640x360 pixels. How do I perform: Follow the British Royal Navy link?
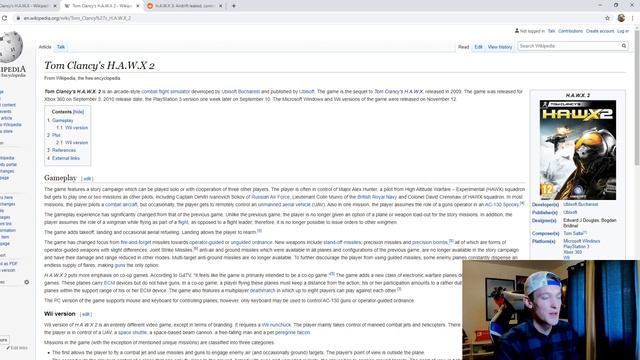(377, 197)
